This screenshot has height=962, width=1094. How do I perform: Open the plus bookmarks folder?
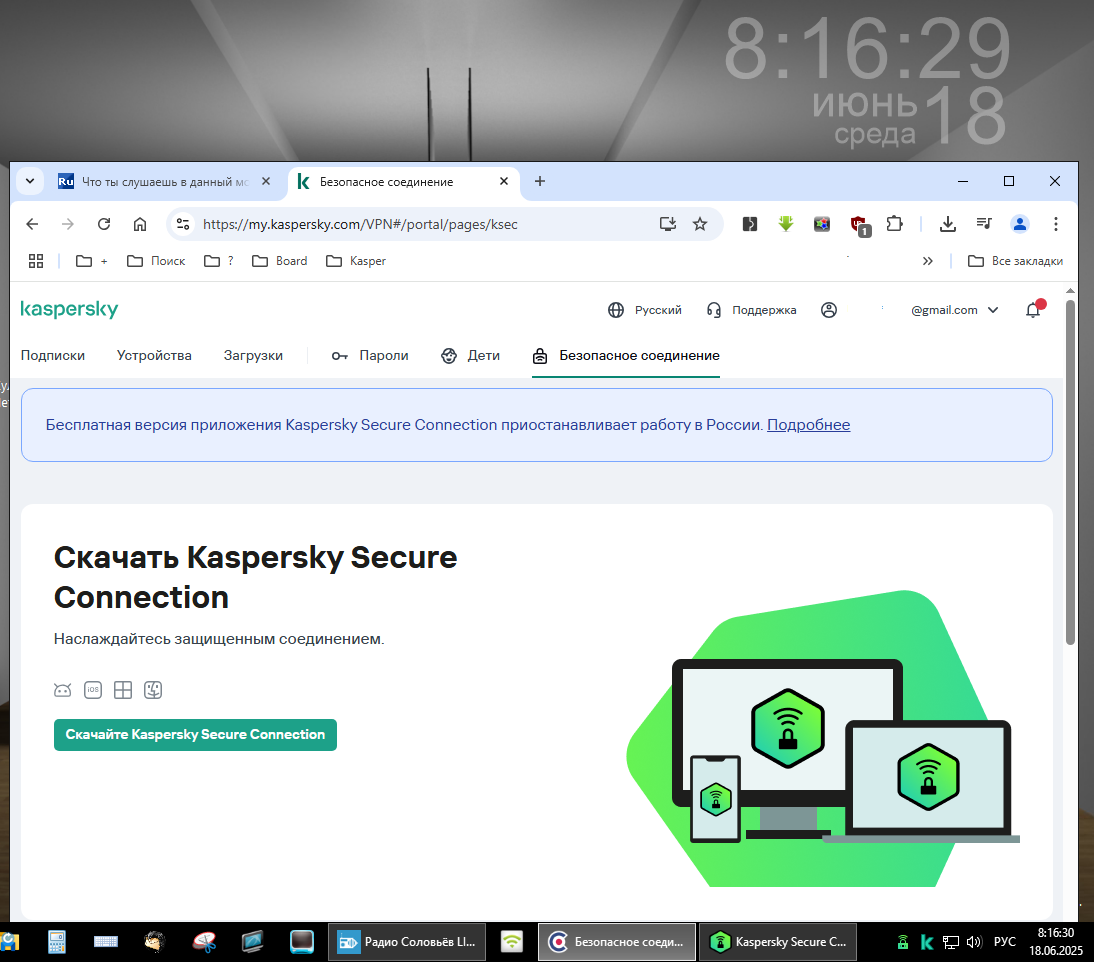(x=92, y=261)
